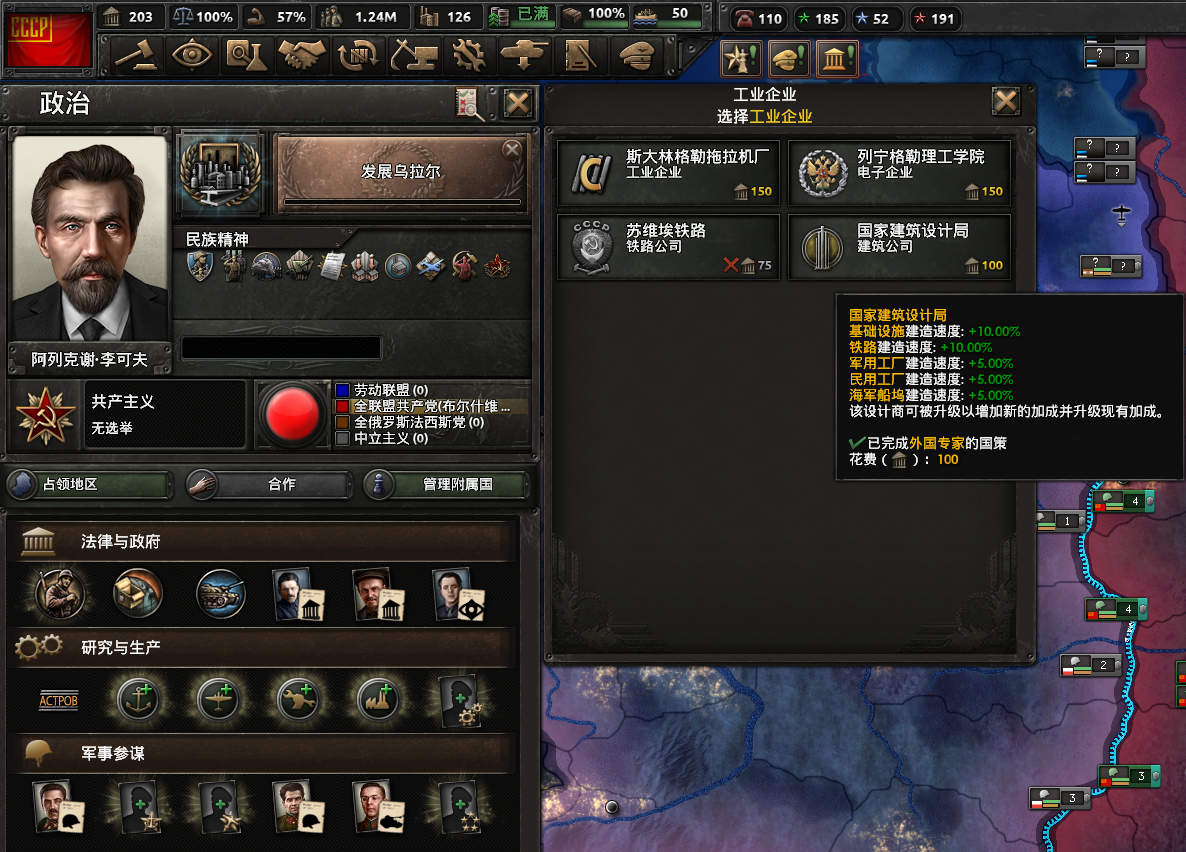The image size is (1186, 852).
Task: Open officer corps cap icon in toolbar
Action: point(635,56)
